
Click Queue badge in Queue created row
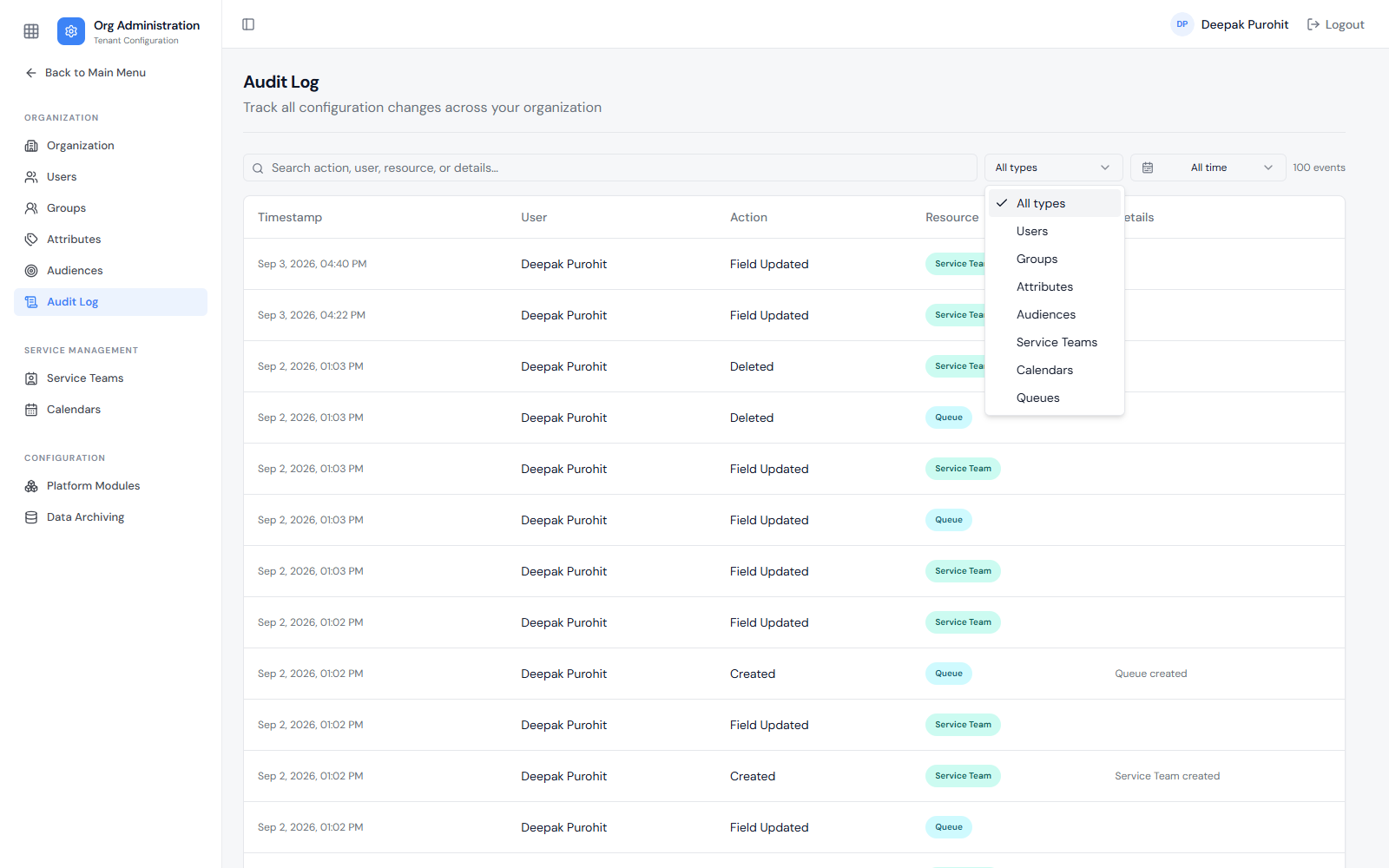tap(949, 674)
